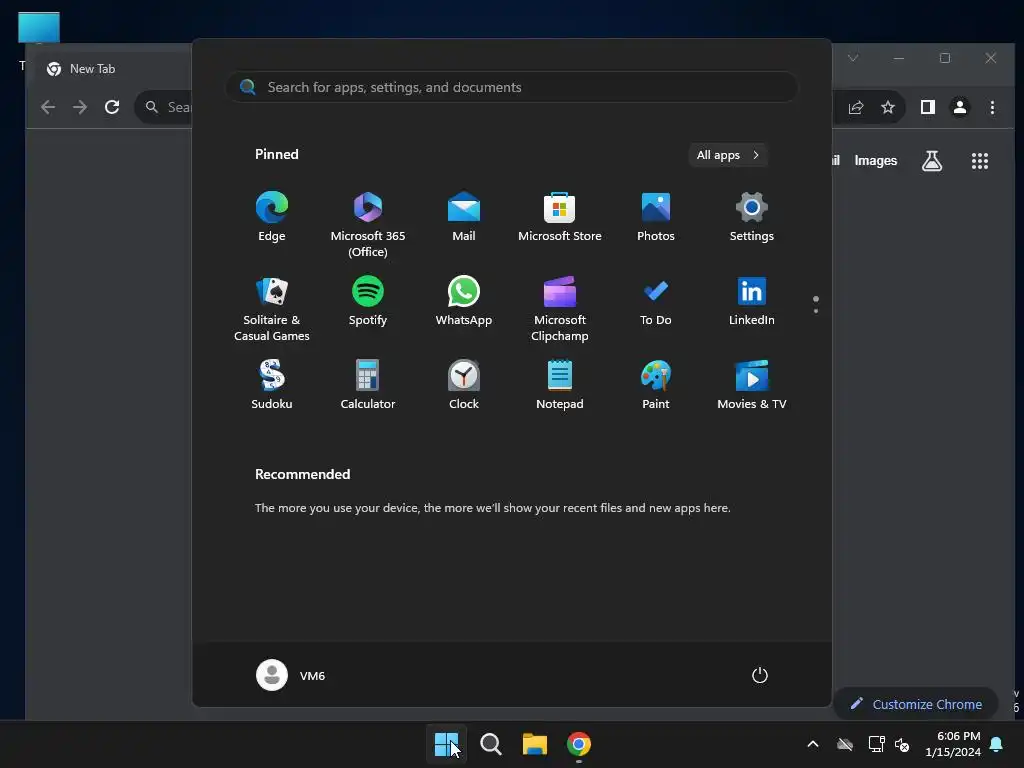Image resolution: width=1024 pixels, height=768 pixels.
Task: Open the Images link in Chrome
Action: (x=876, y=161)
